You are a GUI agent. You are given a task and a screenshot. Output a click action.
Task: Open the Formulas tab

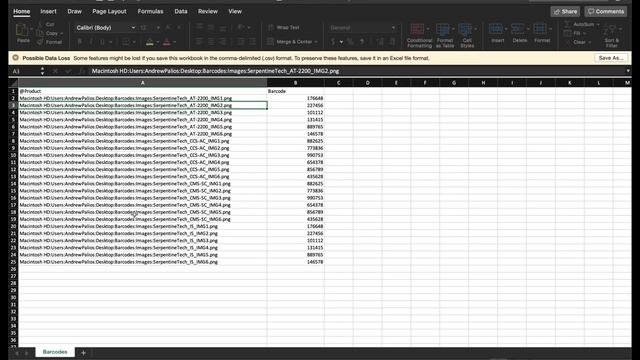point(150,11)
